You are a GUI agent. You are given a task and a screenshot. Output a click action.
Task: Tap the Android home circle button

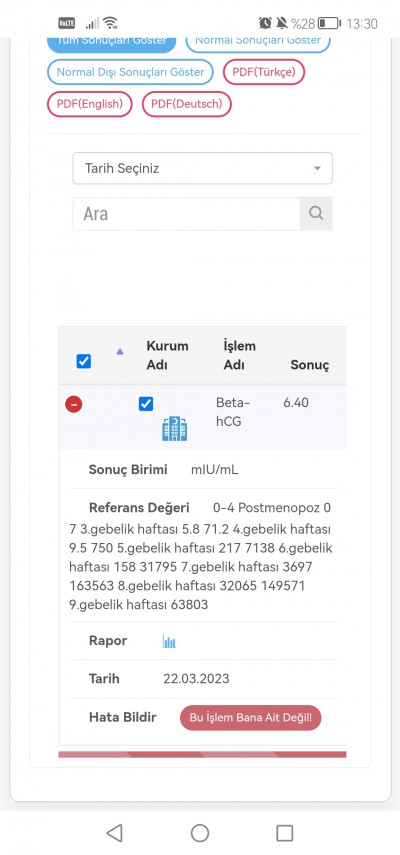pos(200,833)
